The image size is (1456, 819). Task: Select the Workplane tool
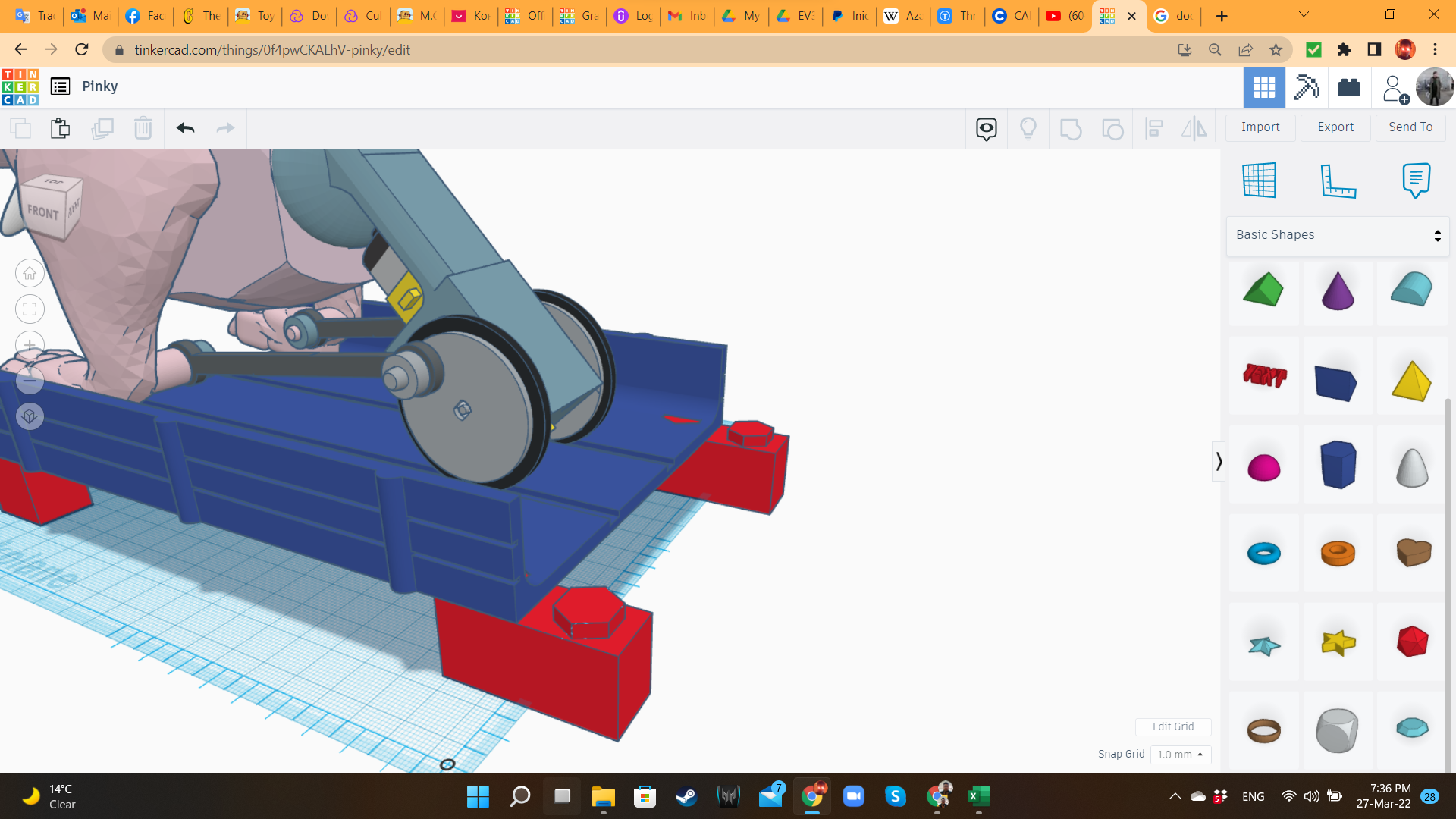point(1260,180)
